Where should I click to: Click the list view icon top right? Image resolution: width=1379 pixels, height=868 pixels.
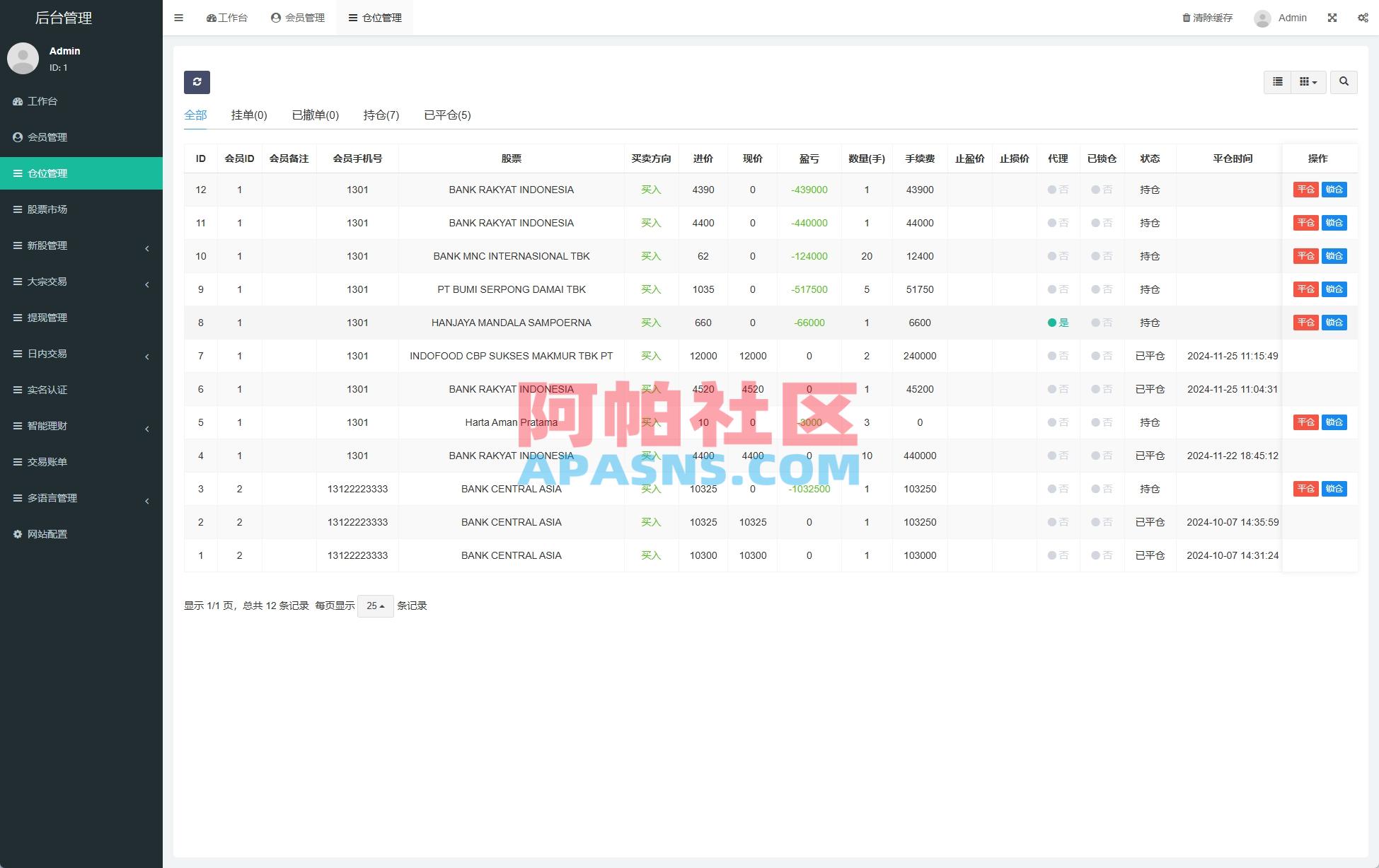tap(1277, 82)
